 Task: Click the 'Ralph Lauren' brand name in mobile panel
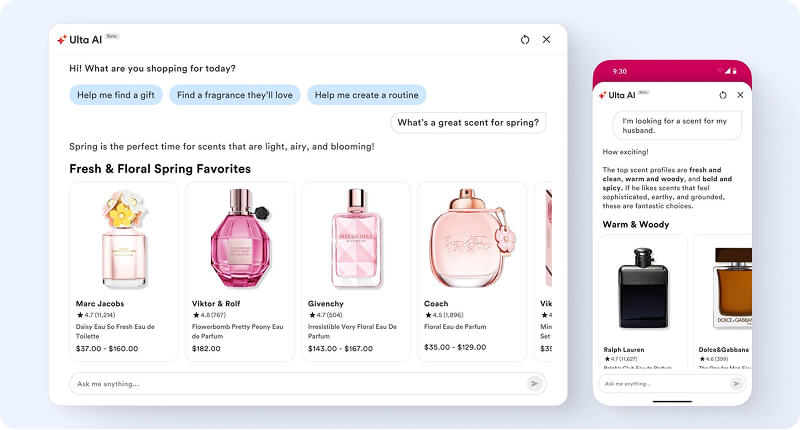(x=623, y=349)
